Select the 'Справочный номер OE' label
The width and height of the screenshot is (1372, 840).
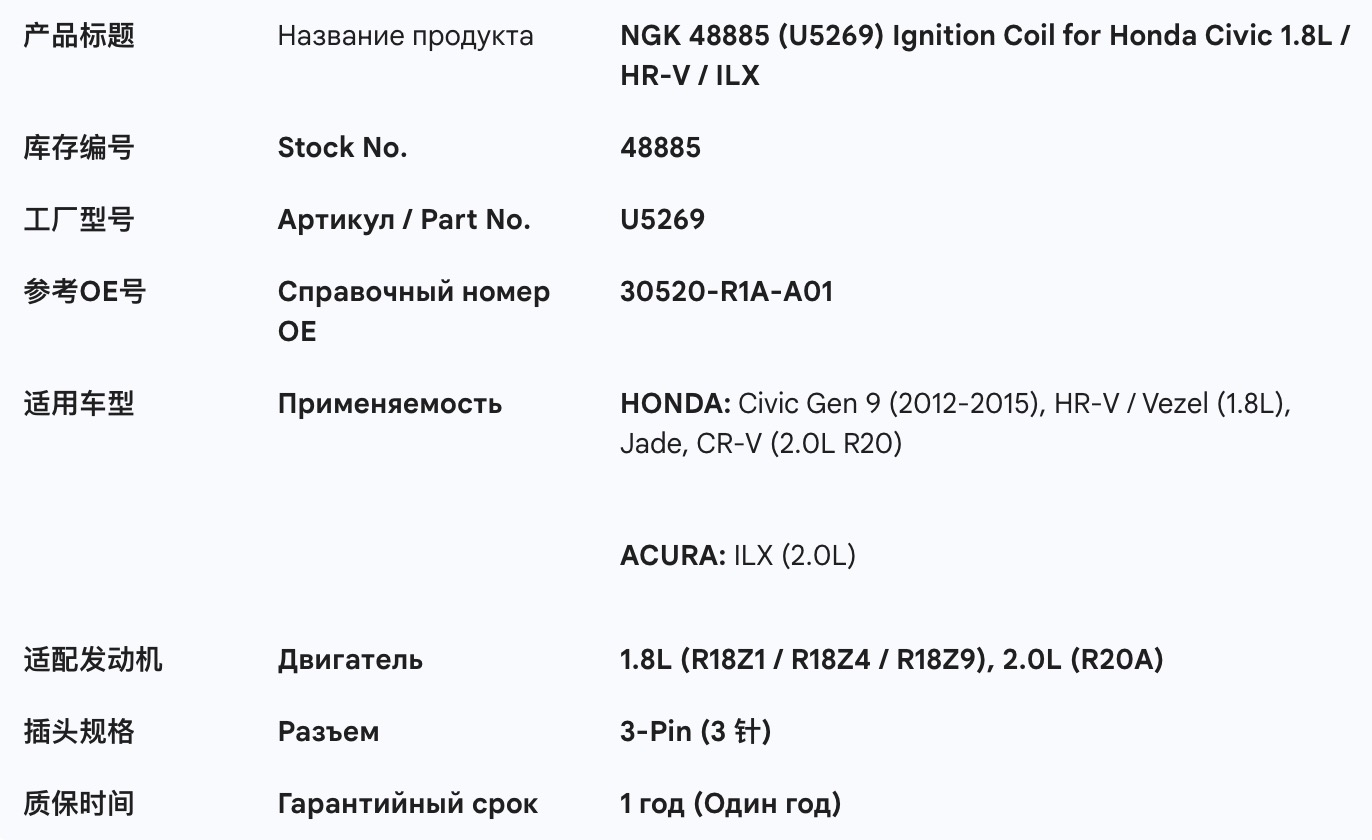(x=413, y=311)
